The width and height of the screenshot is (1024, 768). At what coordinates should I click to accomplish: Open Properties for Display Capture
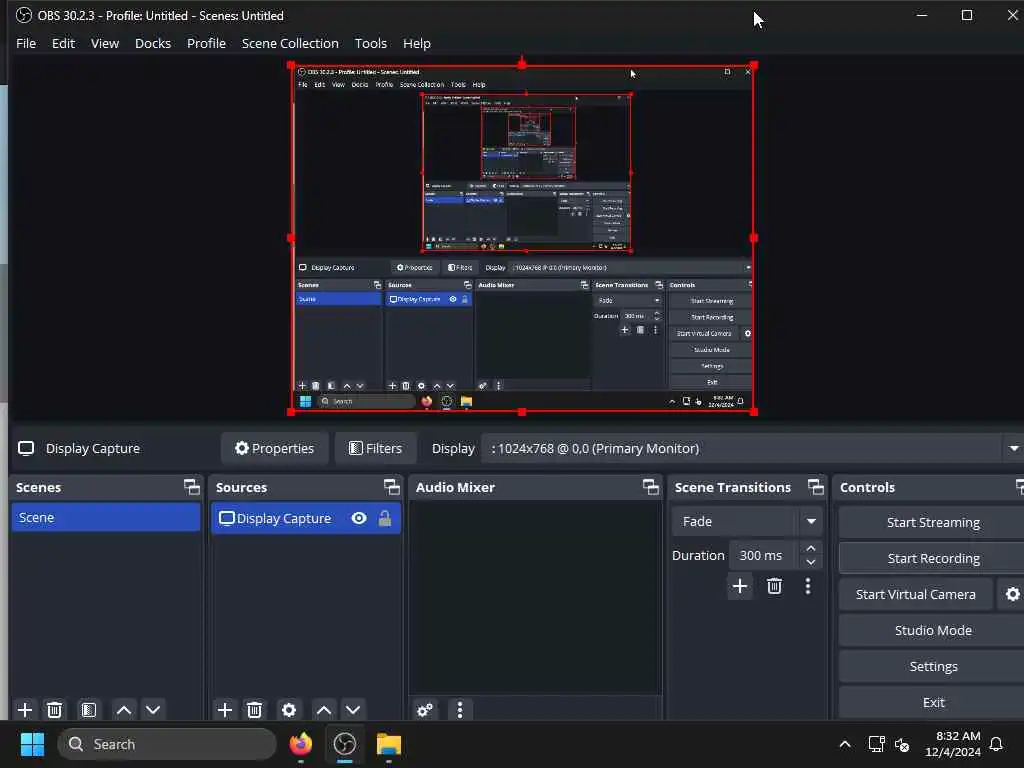click(275, 449)
